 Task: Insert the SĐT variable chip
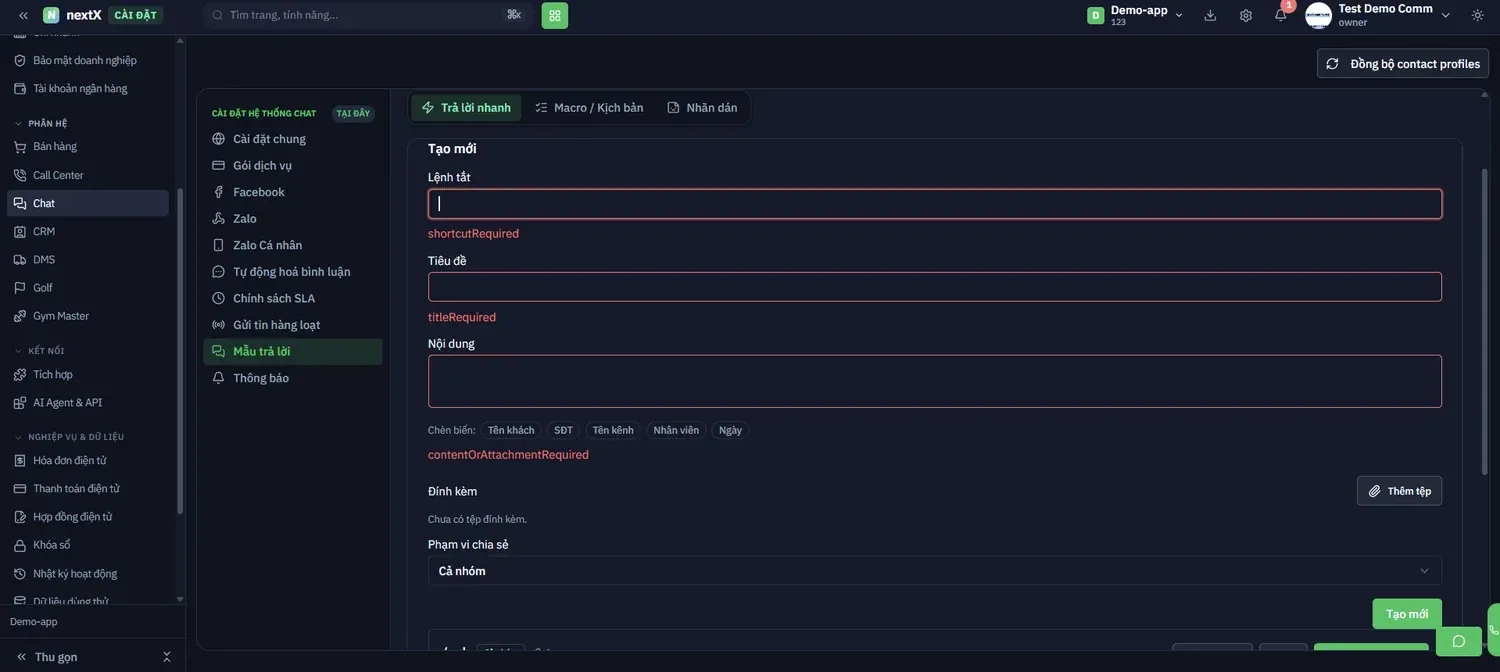[564, 430]
